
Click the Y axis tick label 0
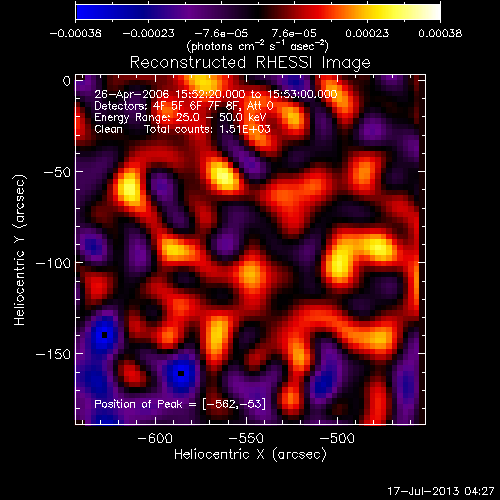[67, 81]
